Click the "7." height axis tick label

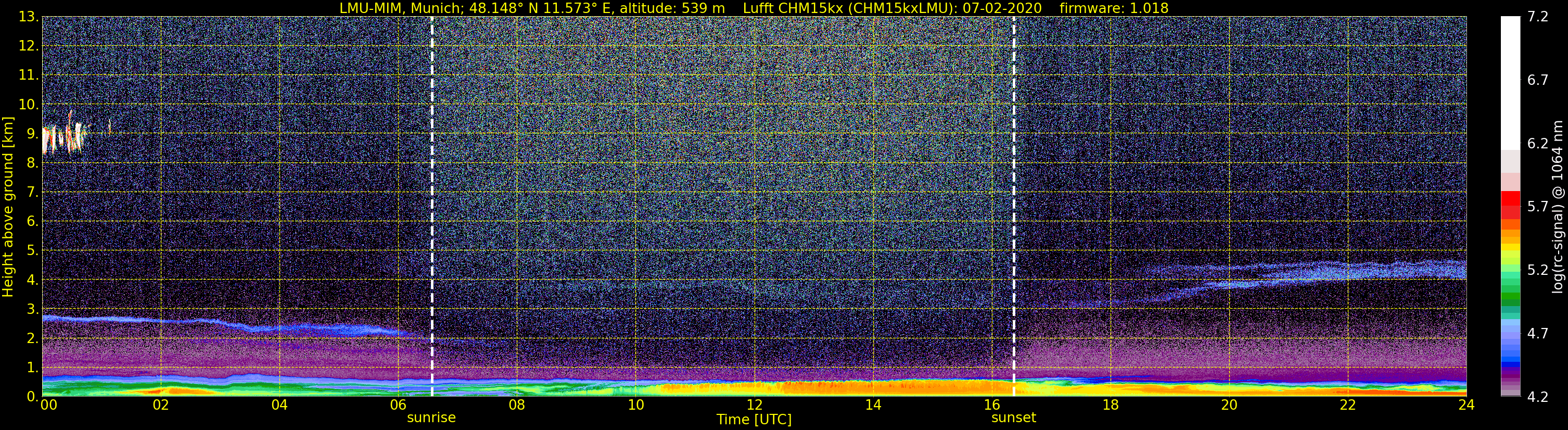click(x=32, y=193)
